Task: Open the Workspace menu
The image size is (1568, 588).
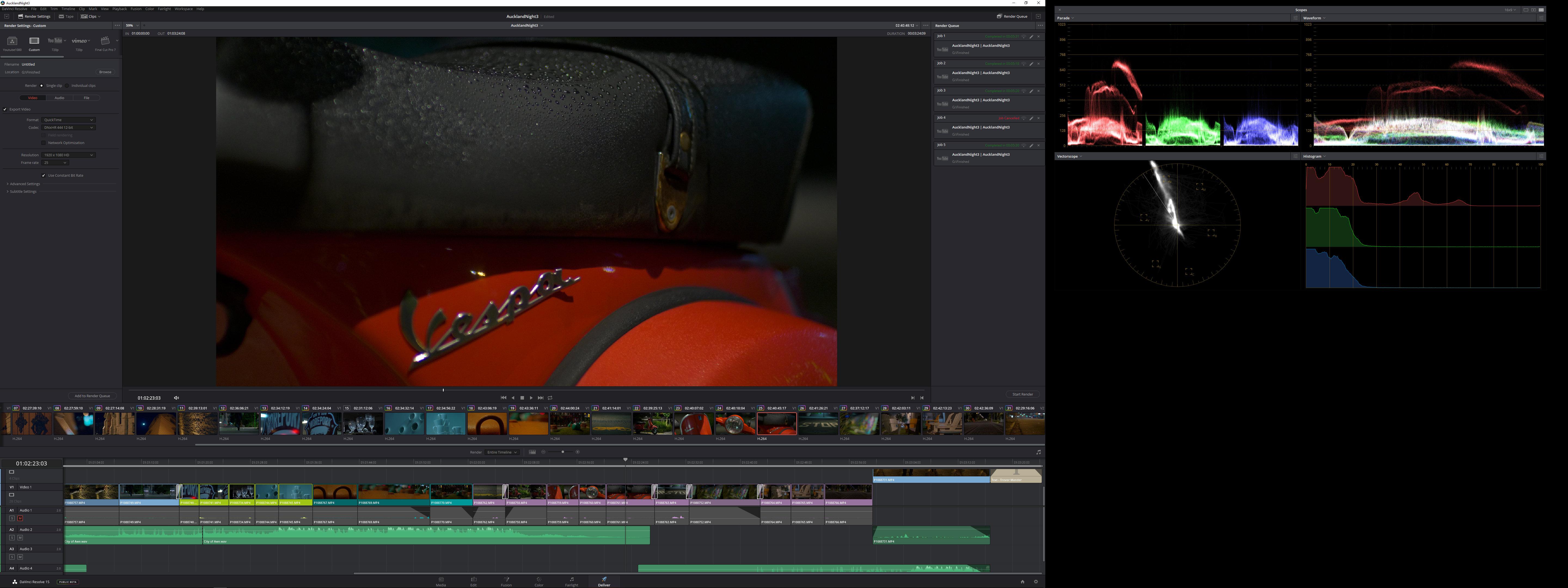Action: click(183, 9)
